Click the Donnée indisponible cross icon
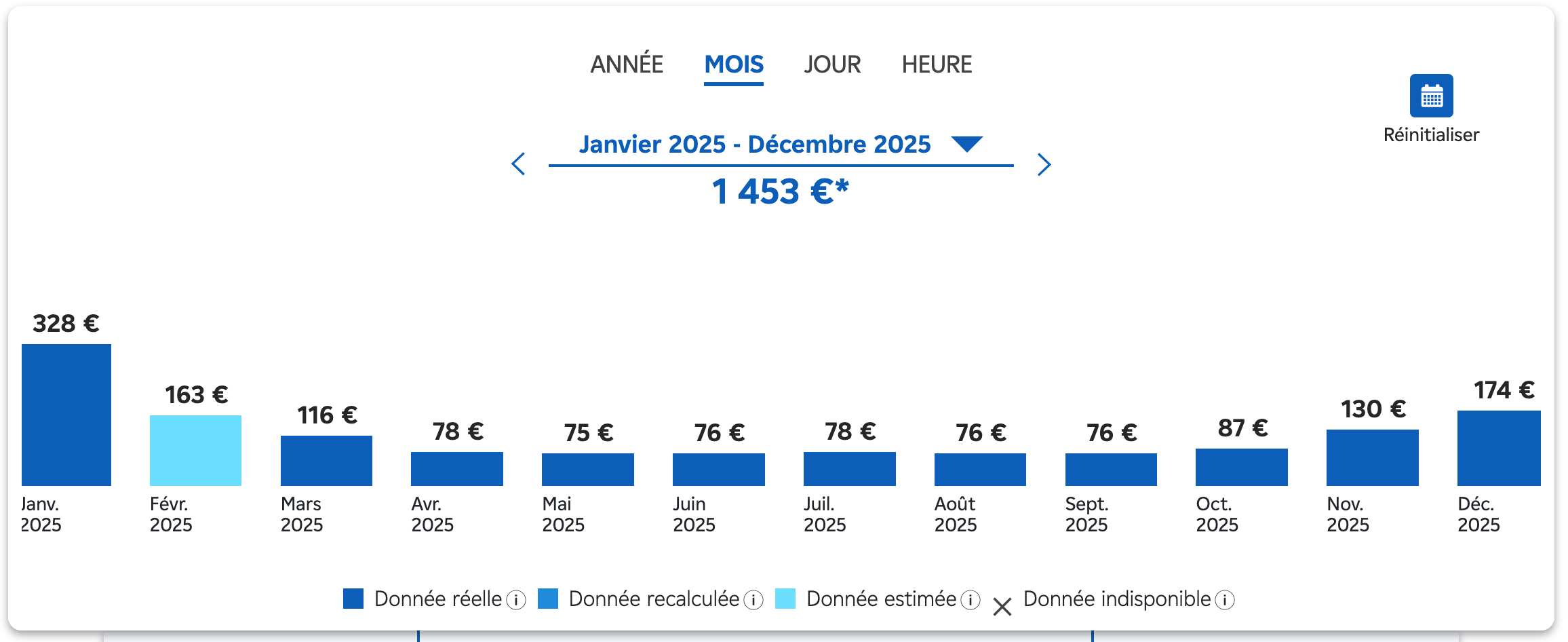 tap(1002, 606)
